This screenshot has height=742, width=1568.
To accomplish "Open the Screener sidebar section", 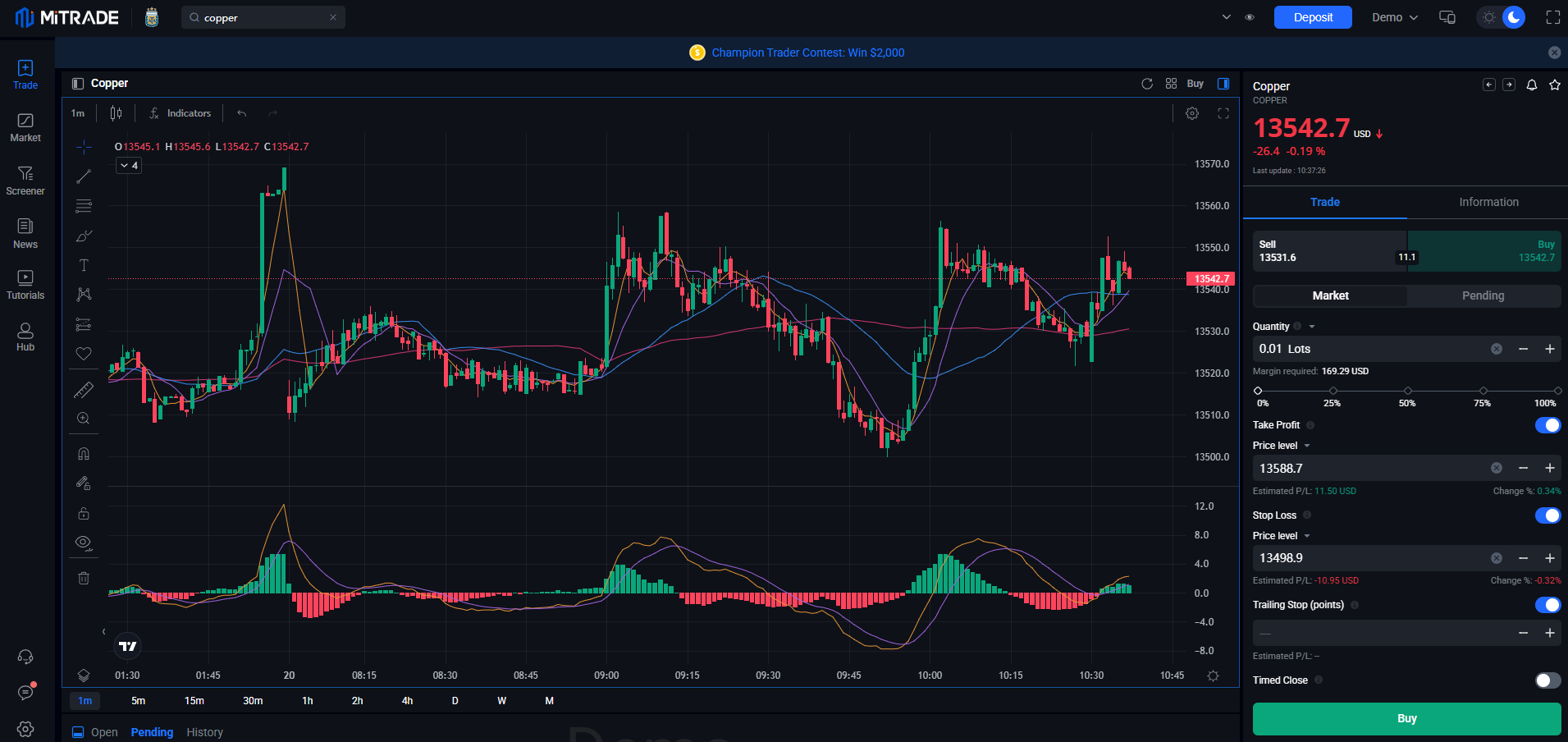I will 25,181.
